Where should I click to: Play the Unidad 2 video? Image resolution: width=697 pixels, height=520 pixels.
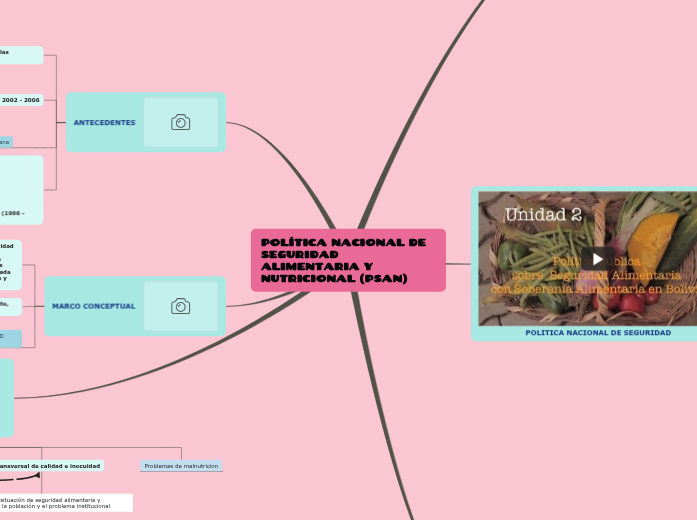pos(597,259)
